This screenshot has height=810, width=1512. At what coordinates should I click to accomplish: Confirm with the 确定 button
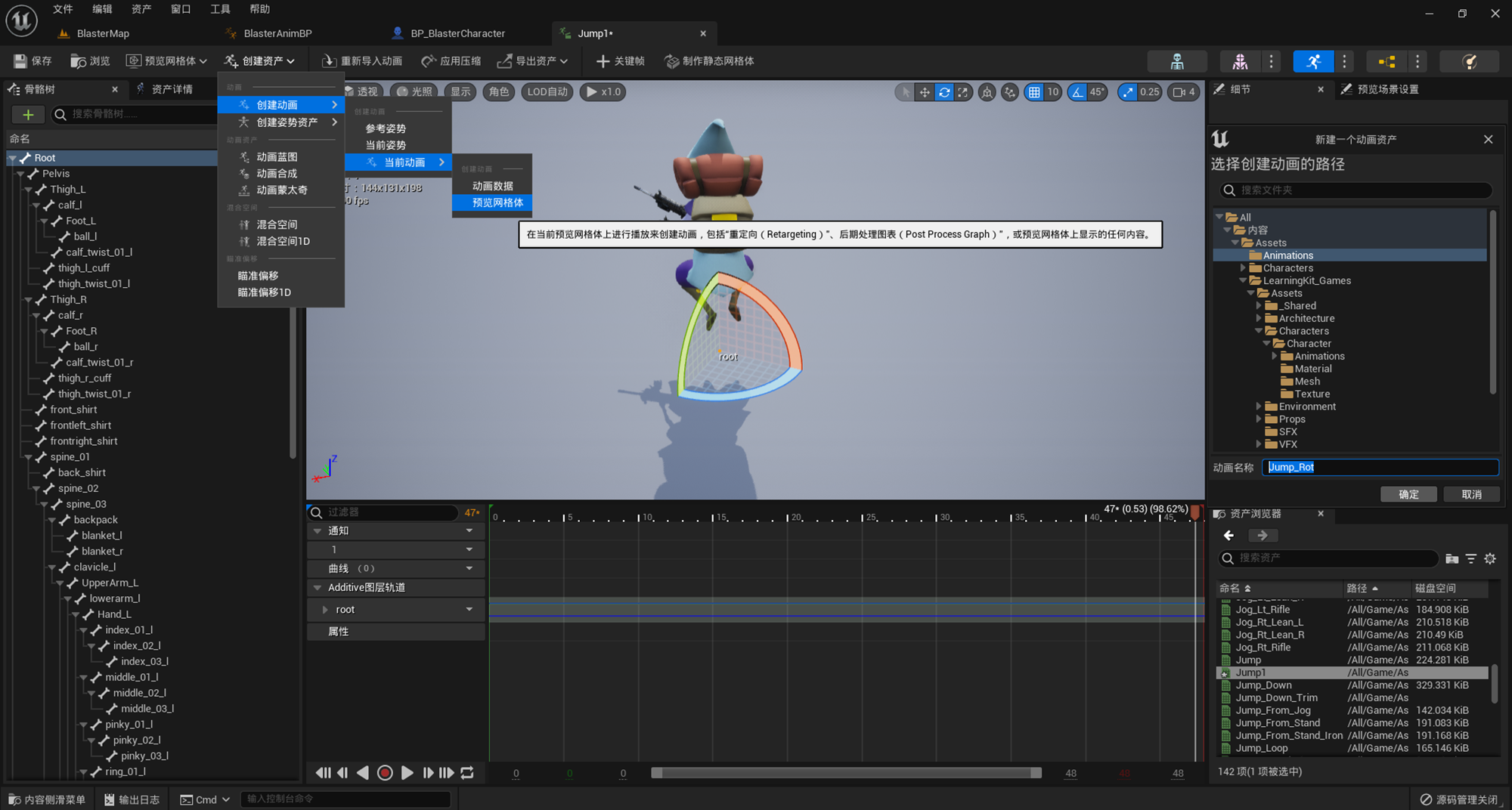(1408, 494)
